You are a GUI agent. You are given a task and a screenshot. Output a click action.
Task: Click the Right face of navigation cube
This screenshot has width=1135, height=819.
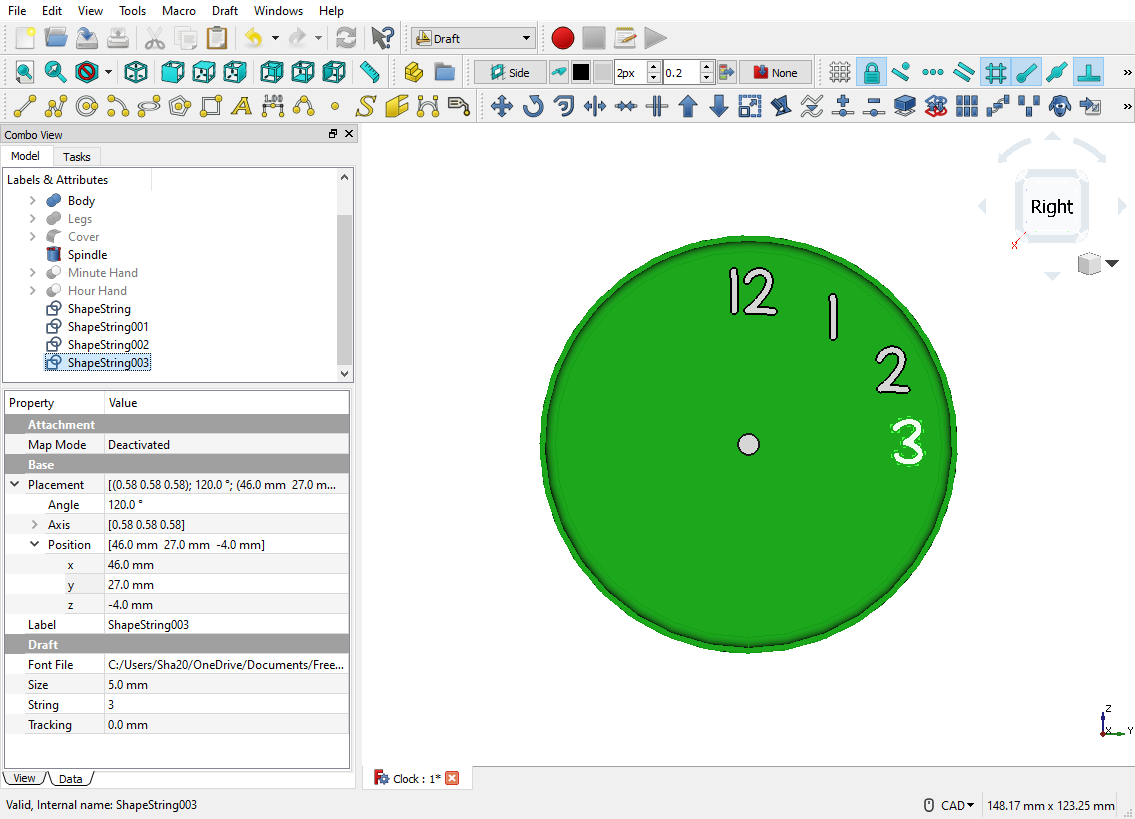[1051, 207]
